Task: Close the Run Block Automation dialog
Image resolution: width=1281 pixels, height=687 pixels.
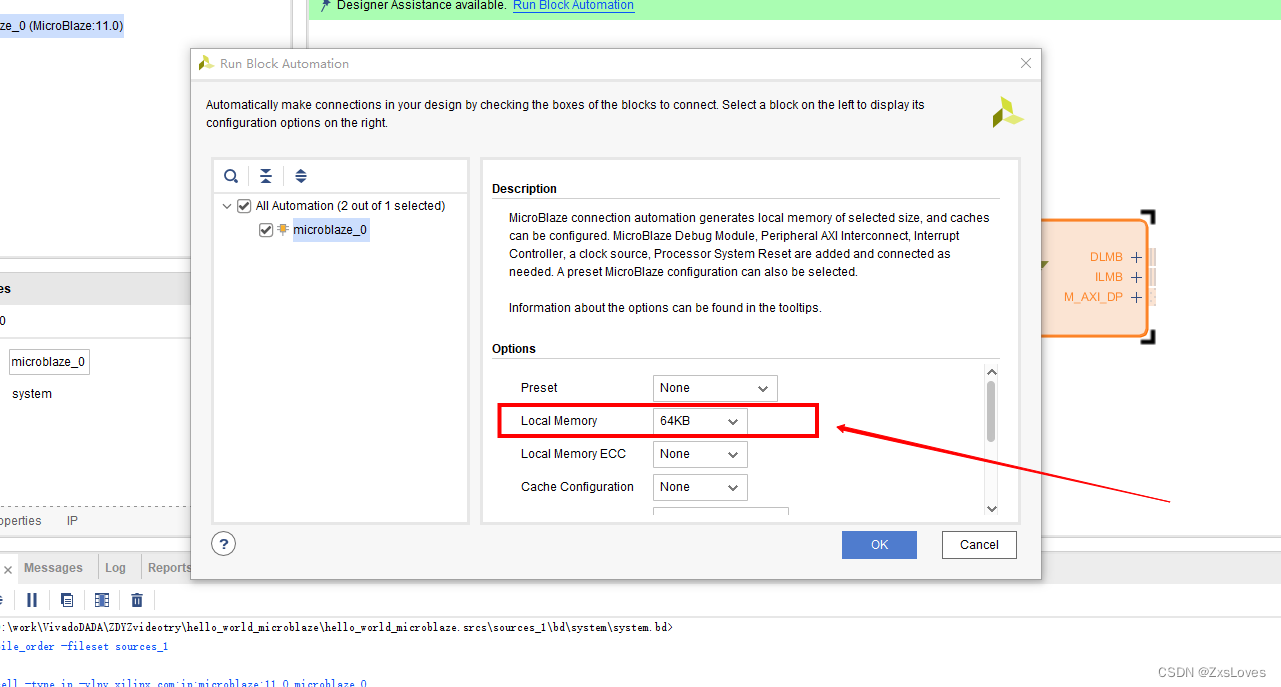Action: coord(1025,63)
